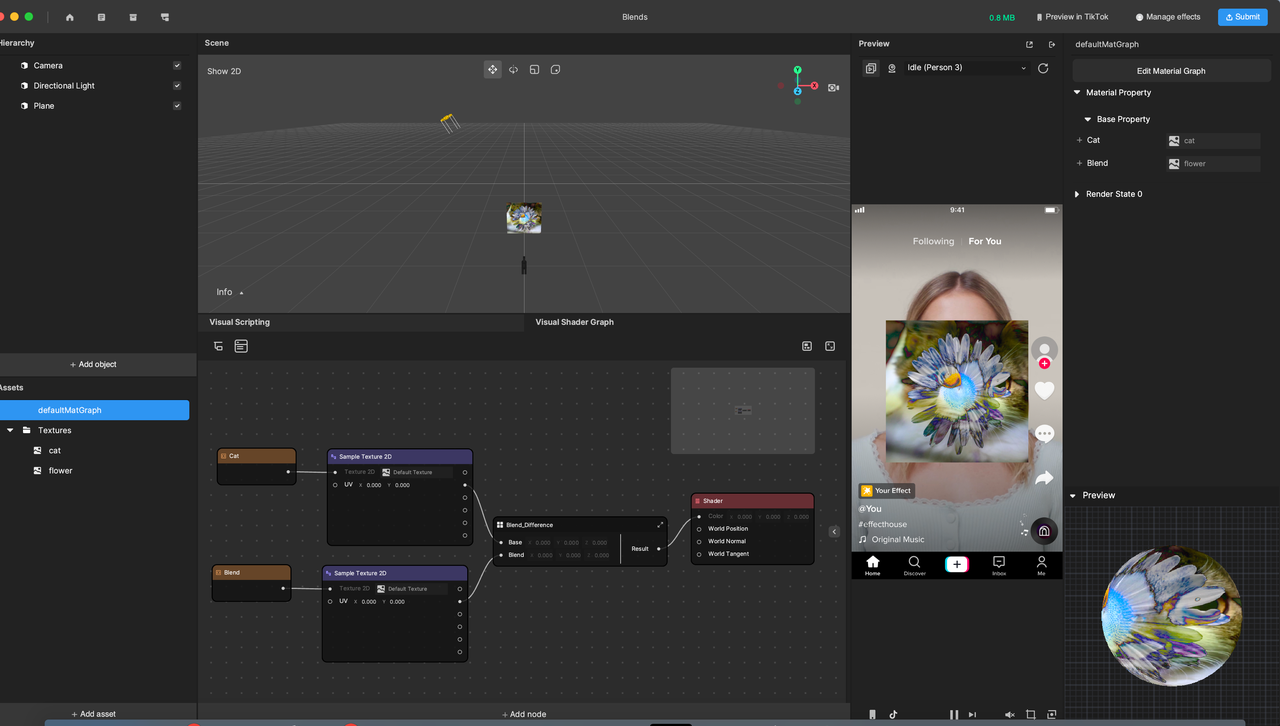
Task: Select the Scale transform tool in Scene
Action: click(534, 69)
